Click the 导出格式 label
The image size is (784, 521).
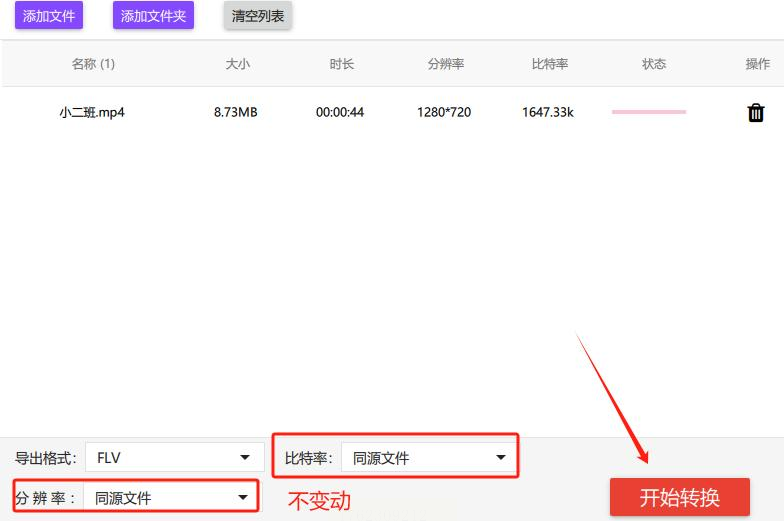(x=46, y=458)
